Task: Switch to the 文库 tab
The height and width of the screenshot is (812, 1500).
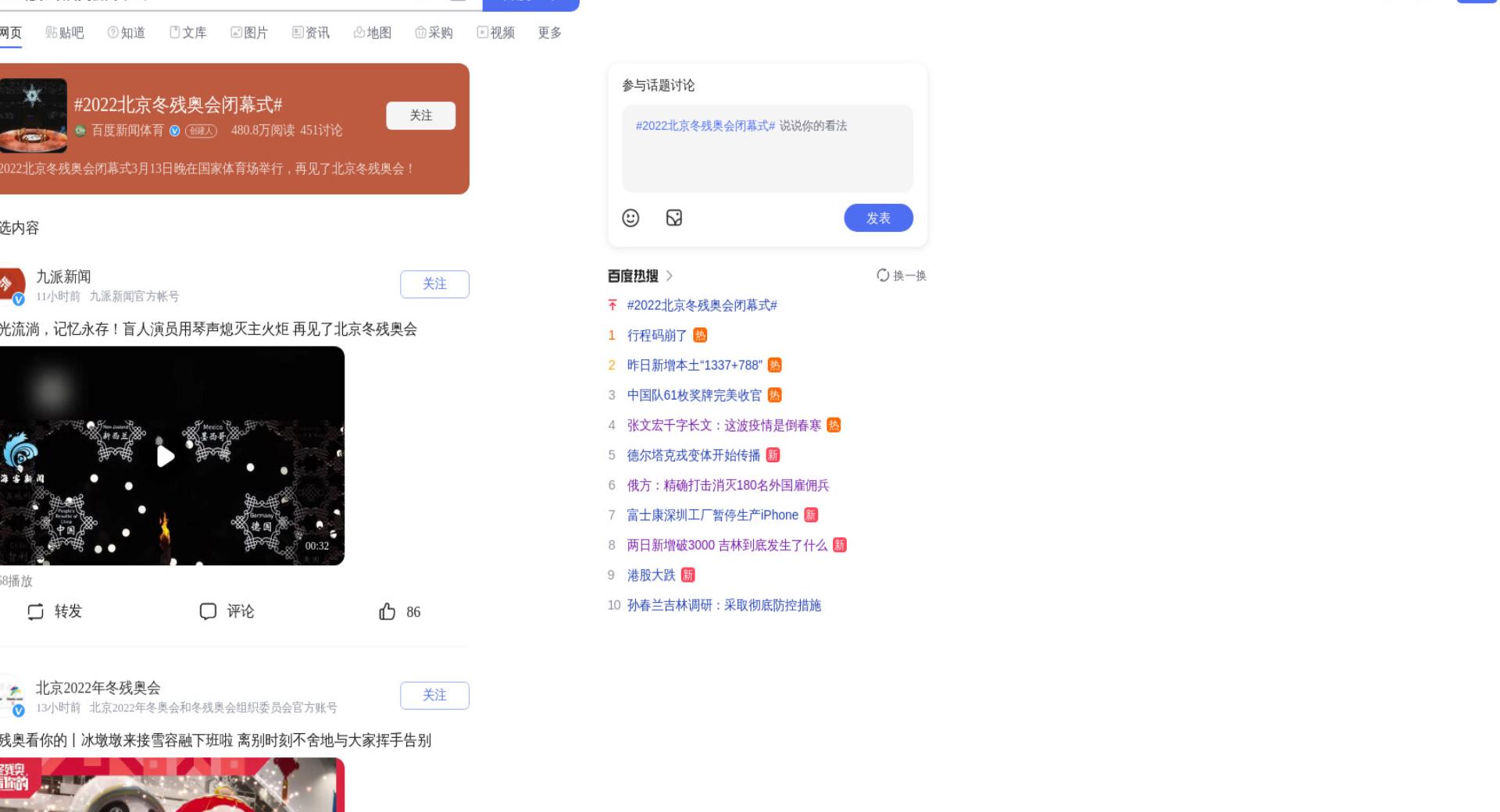Action: 188,33
